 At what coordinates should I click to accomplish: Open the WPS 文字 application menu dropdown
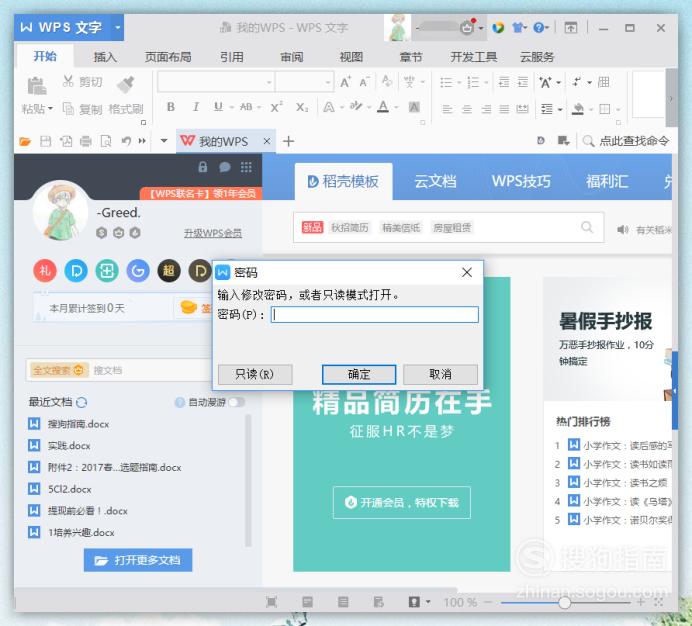pyautogui.click(x=117, y=27)
